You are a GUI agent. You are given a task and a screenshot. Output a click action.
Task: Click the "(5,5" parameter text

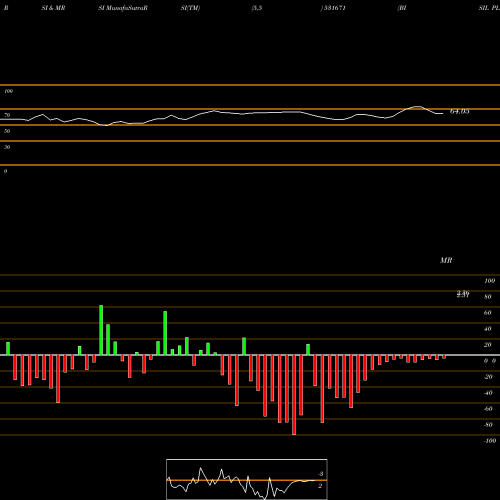257,8
